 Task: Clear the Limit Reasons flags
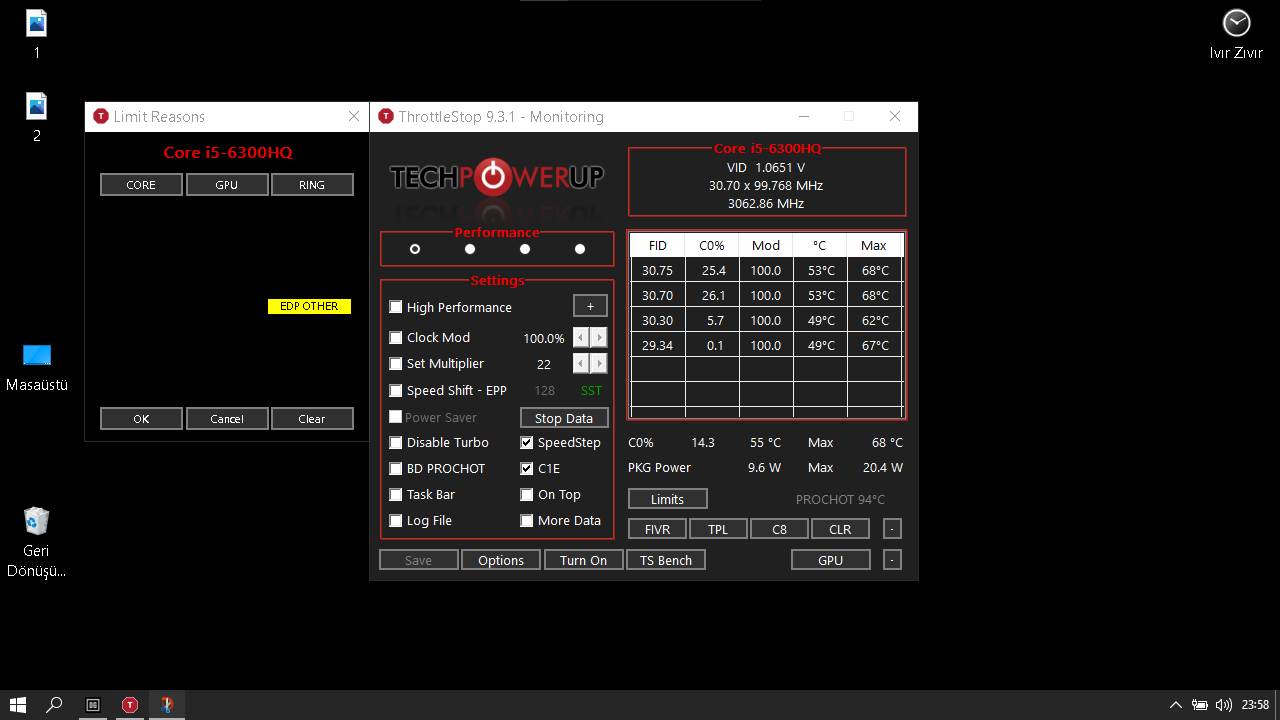pos(312,419)
